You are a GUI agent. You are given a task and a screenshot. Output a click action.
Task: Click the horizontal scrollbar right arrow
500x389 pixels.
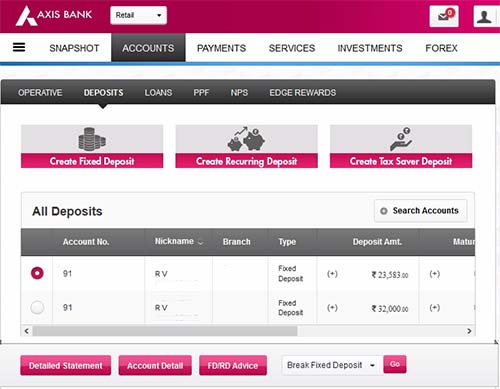[469, 331]
